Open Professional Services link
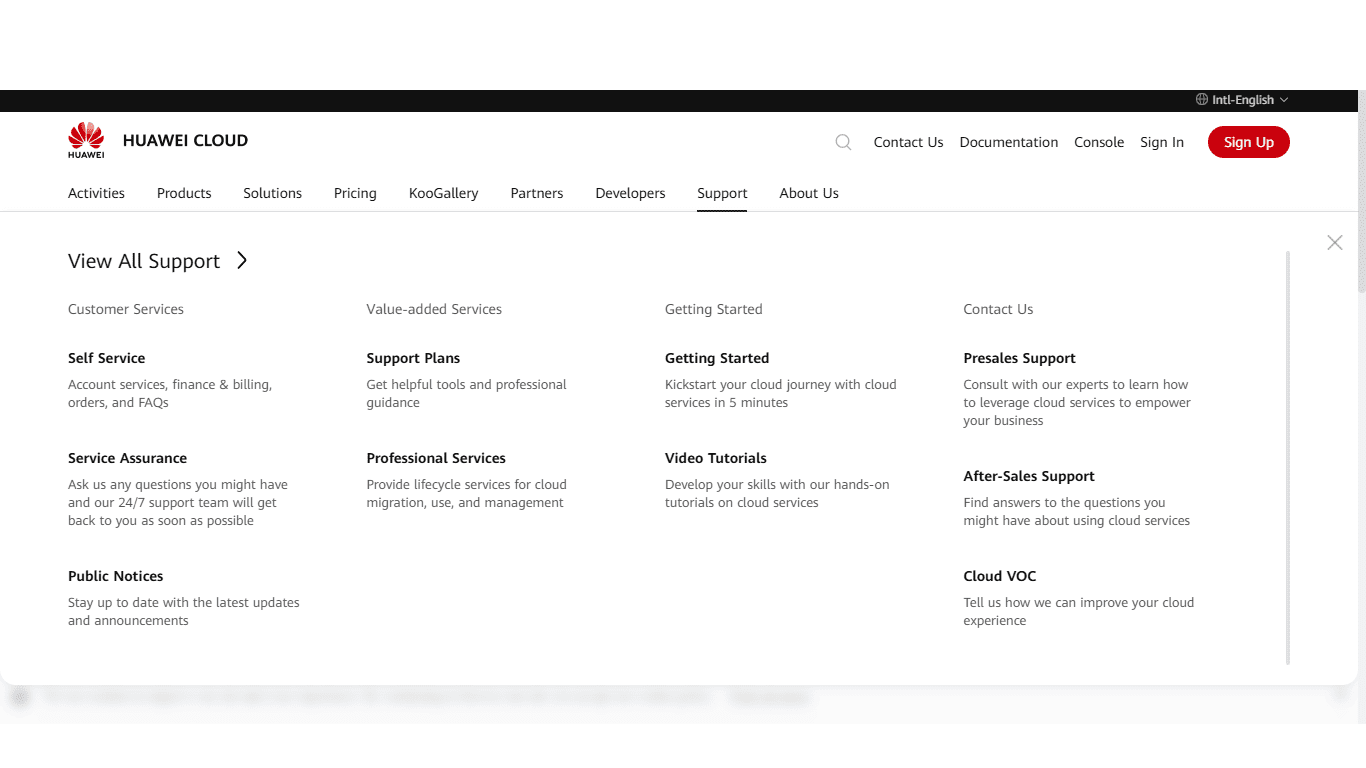1366x768 pixels. click(x=436, y=458)
